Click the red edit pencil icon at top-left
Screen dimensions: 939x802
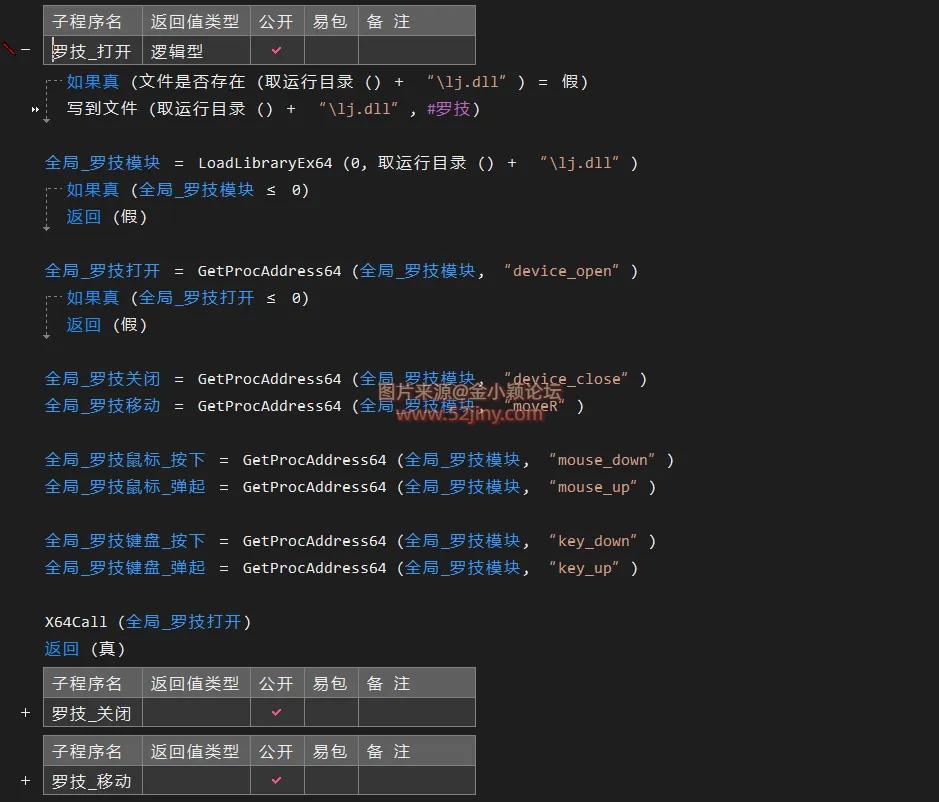coord(11,46)
